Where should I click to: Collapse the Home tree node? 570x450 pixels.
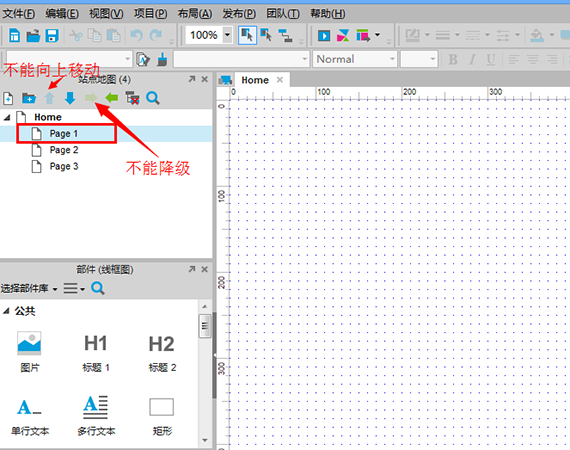point(7,117)
